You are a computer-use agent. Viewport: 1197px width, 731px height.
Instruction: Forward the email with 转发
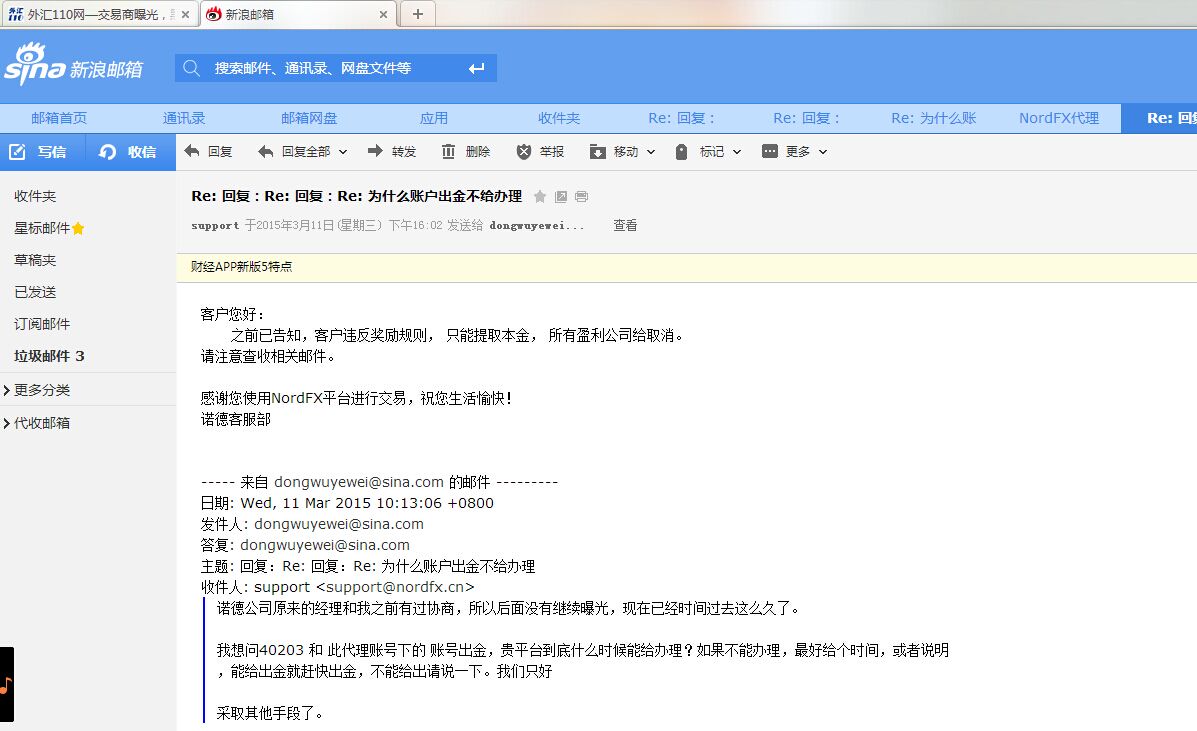tap(392, 152)
